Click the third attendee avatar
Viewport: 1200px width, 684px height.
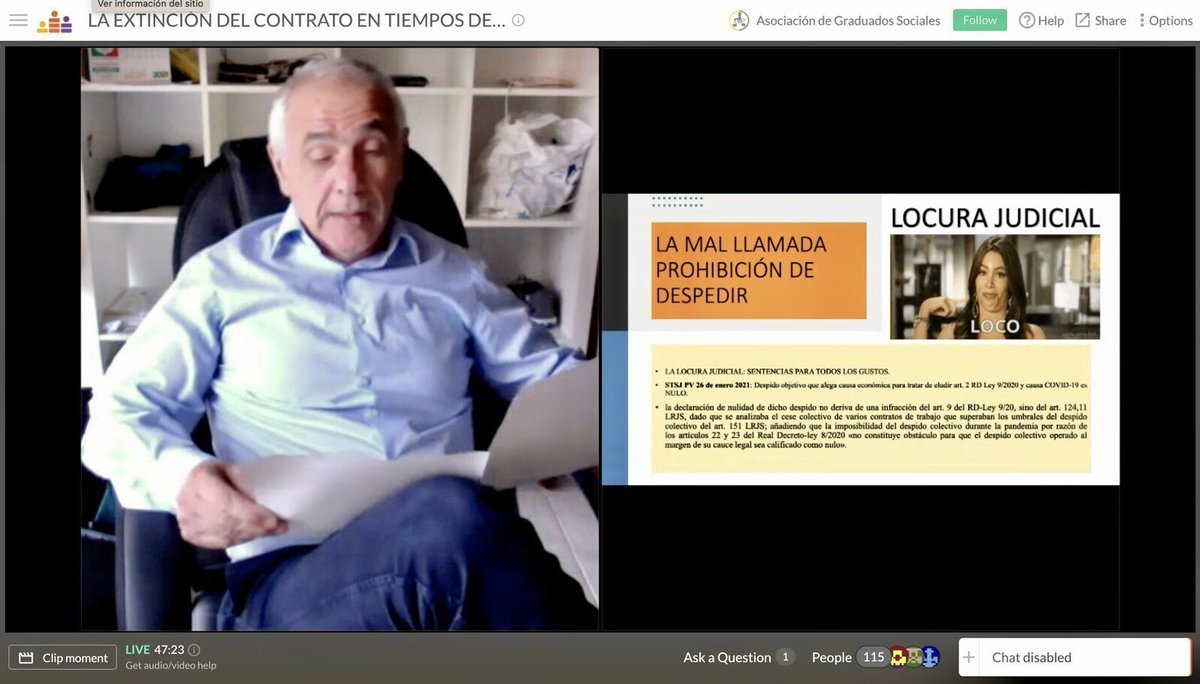click(x=930, y=657)
